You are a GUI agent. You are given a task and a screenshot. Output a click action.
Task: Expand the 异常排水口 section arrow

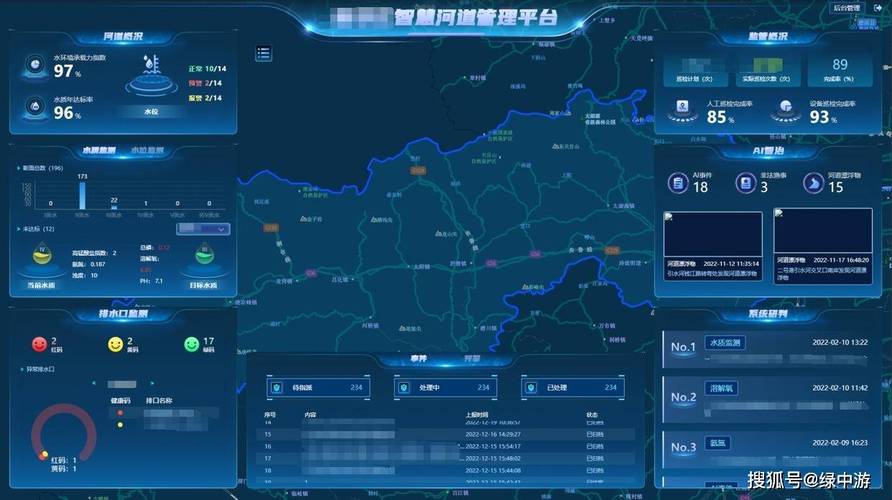(23, 369)
